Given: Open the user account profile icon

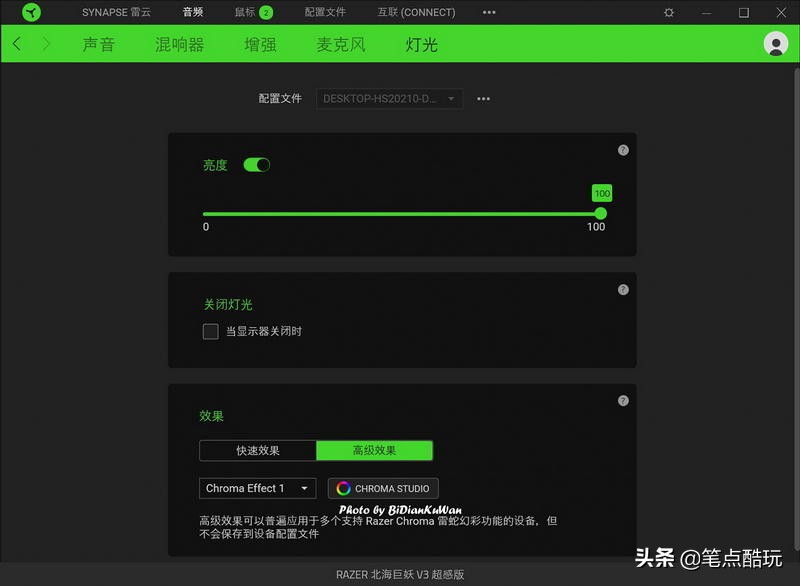Looking at the screenshot, I should 775,44.
